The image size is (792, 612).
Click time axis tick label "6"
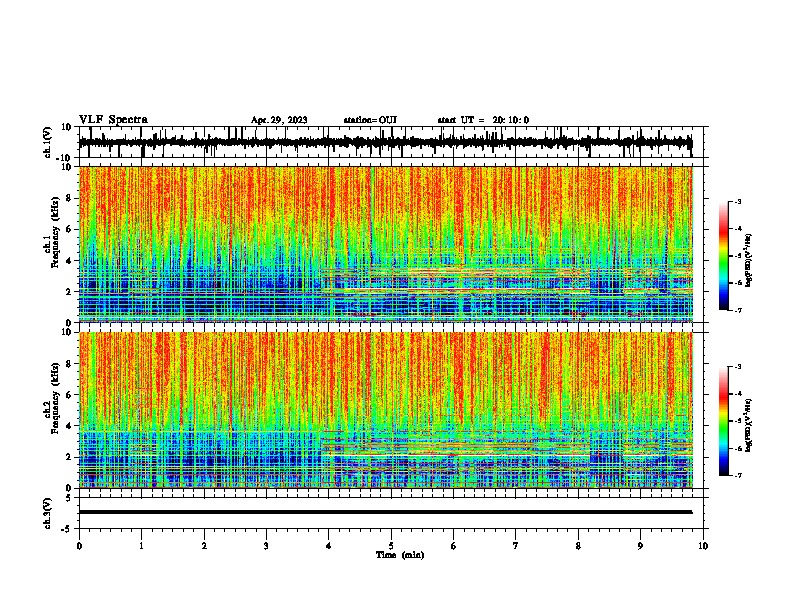[454, 546]
